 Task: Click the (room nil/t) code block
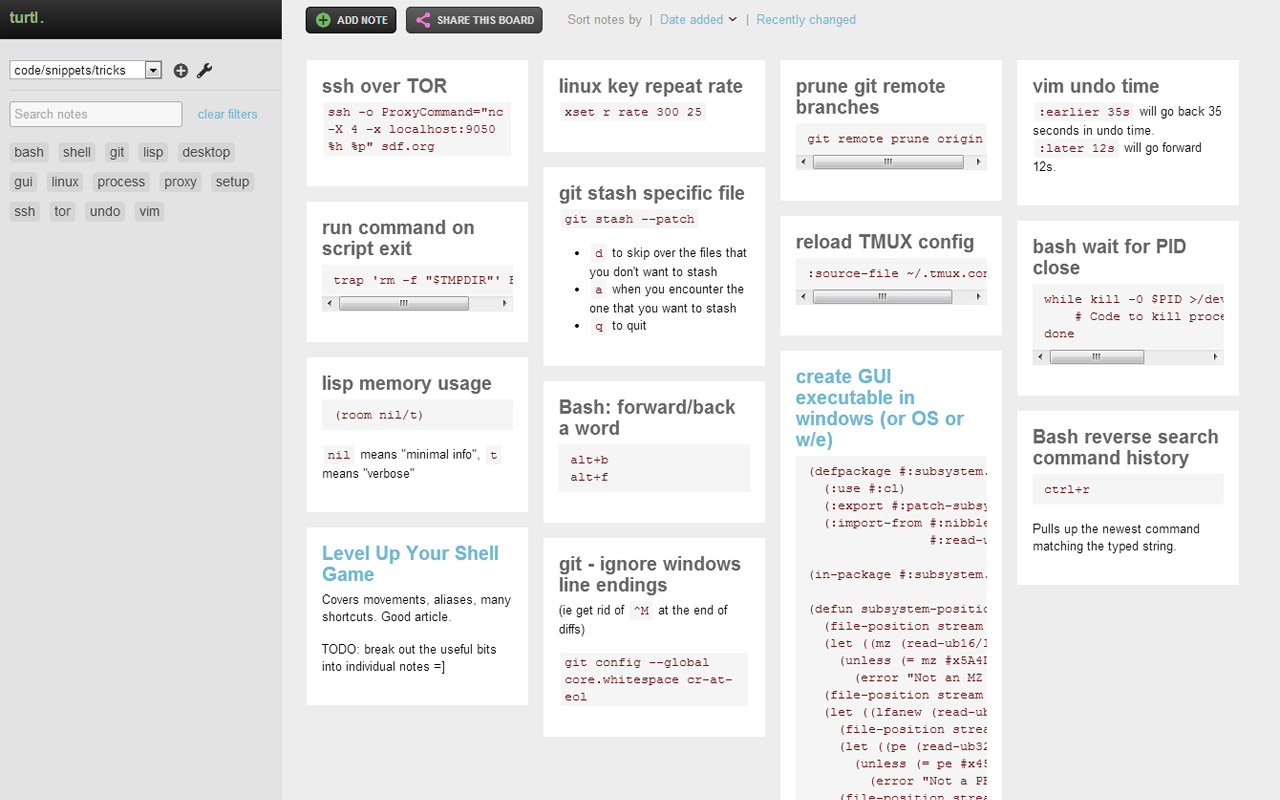pyautogui.click(x=417, y=415)
